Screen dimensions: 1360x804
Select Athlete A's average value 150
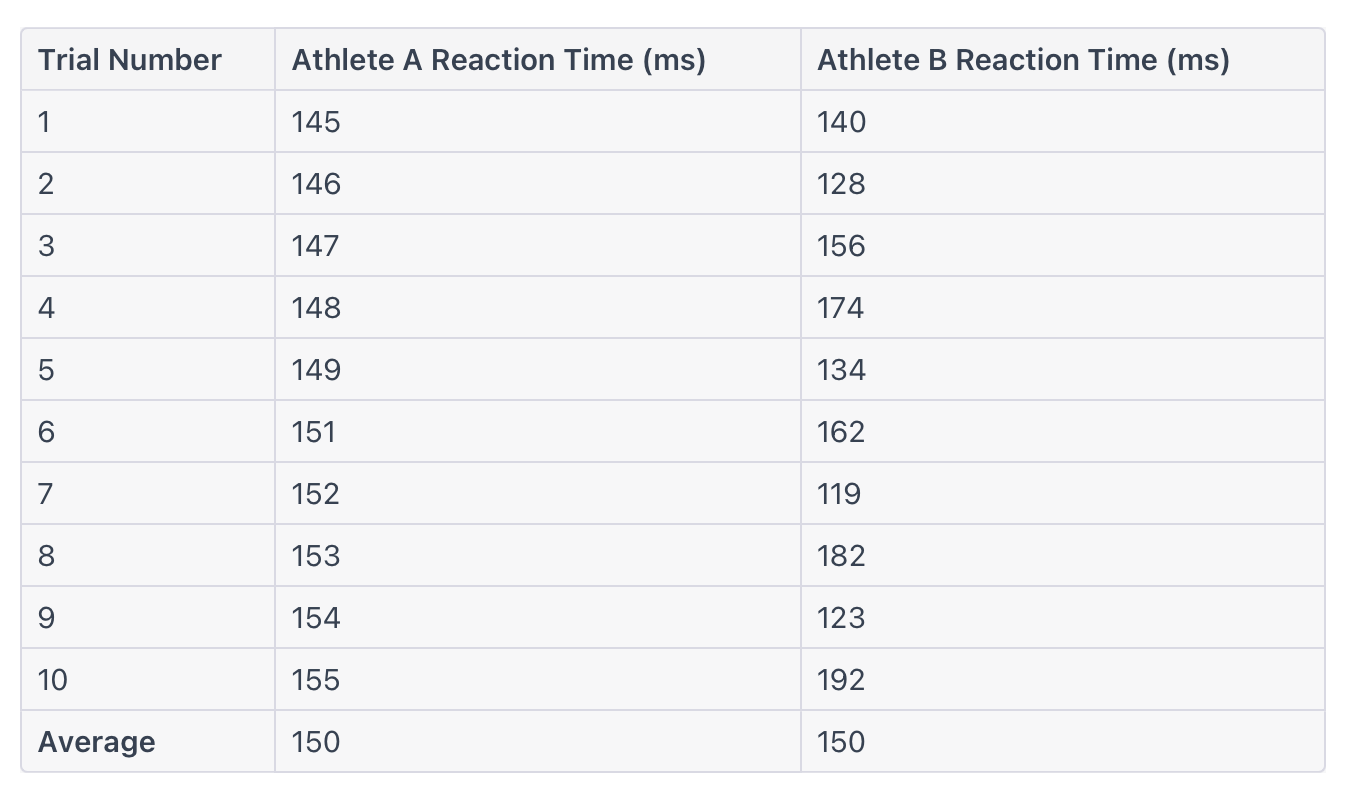pos(538,742)
